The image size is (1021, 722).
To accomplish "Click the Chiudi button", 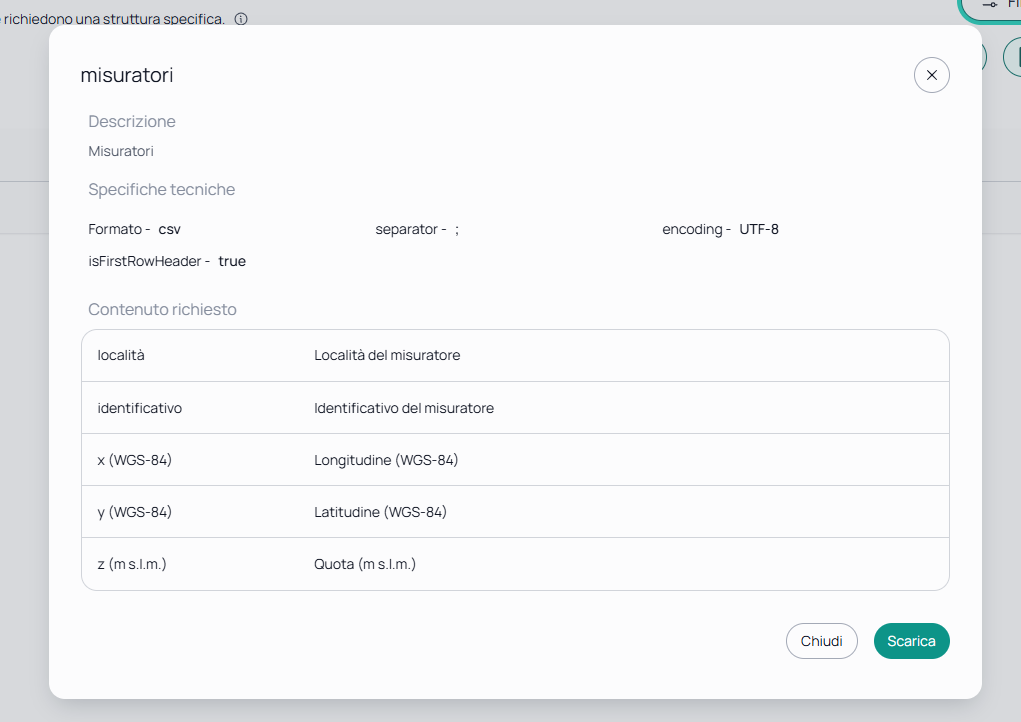I will [821, 641].
